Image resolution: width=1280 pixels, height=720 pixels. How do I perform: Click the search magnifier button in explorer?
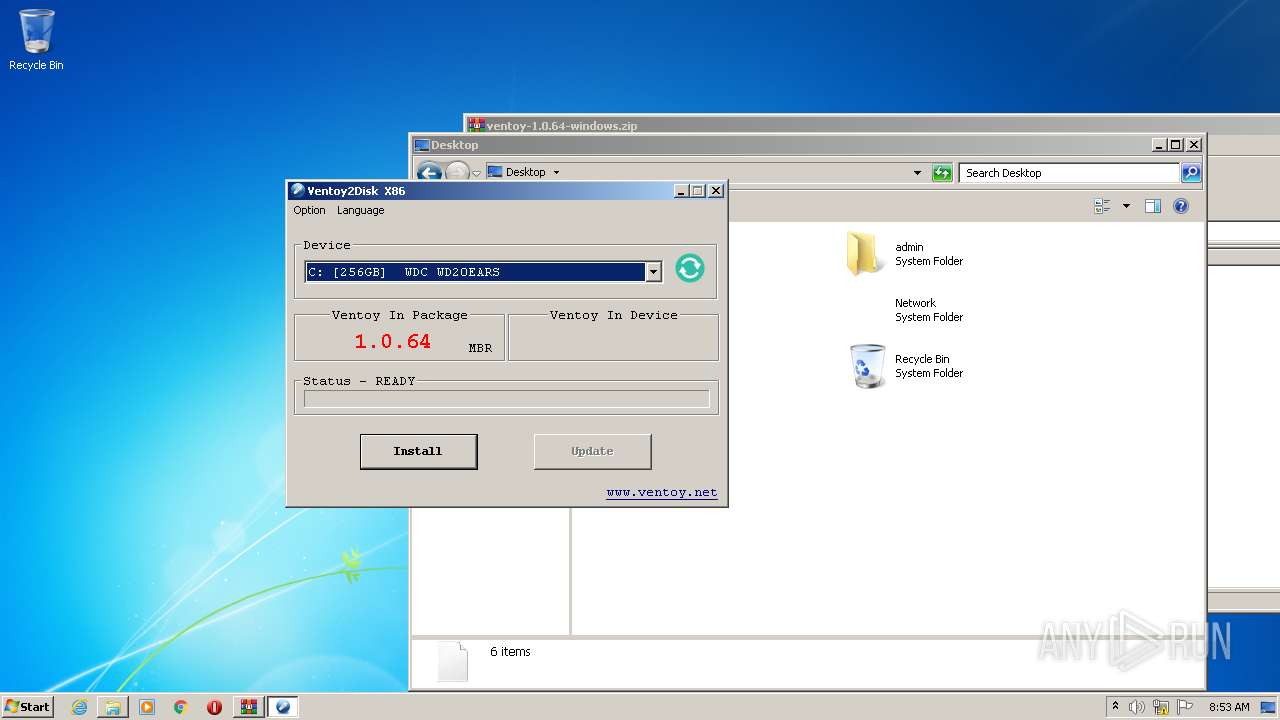point(1190,173)
